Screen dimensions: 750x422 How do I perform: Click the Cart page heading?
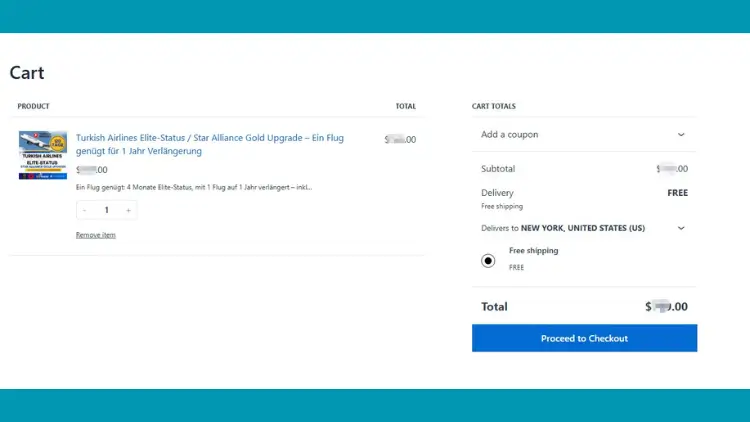tap(27, 73)
